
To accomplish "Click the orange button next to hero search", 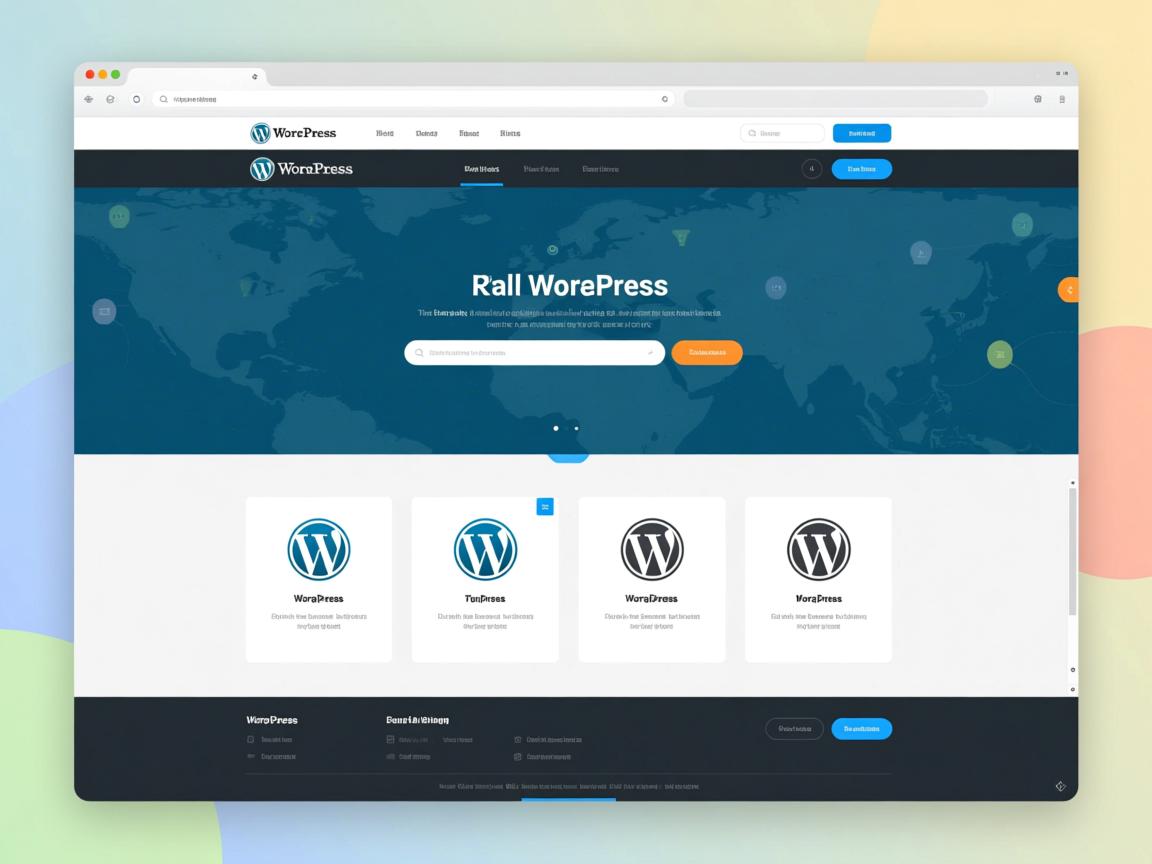I will [706, 352].
